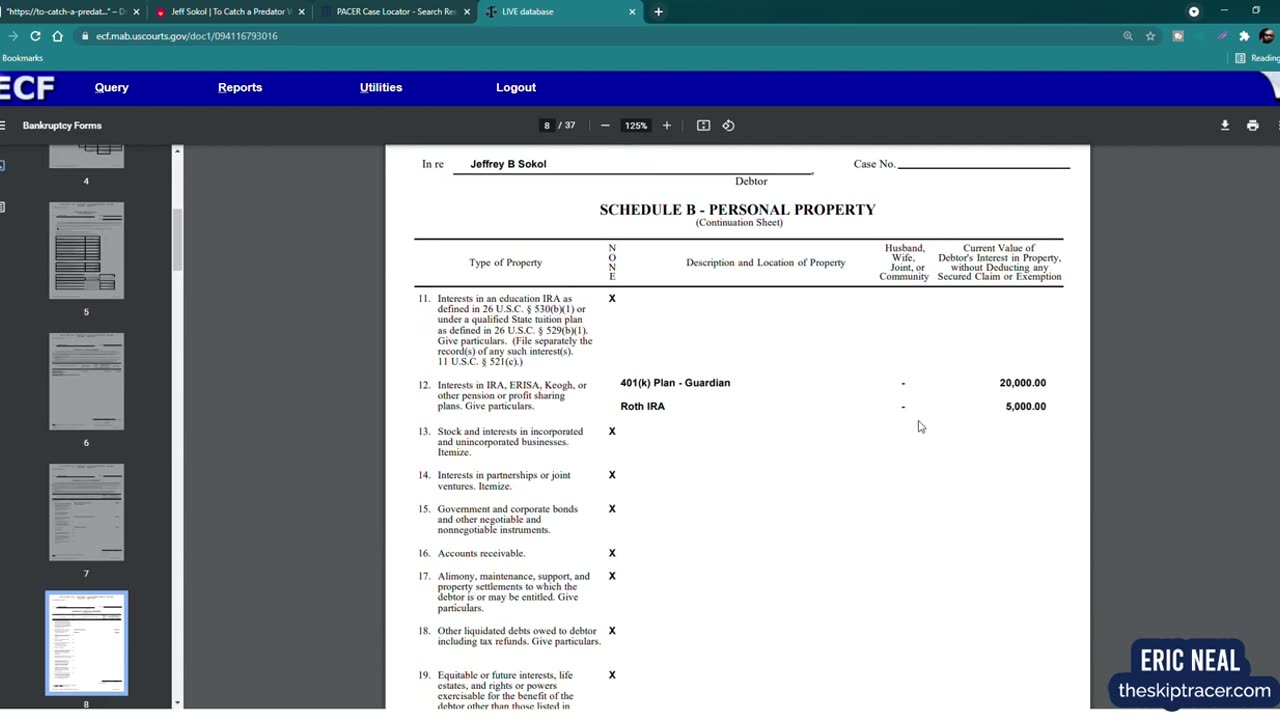
Task: Close the Jeff Sokol To Catch a Predator tab
Action: tap(301, 12)
